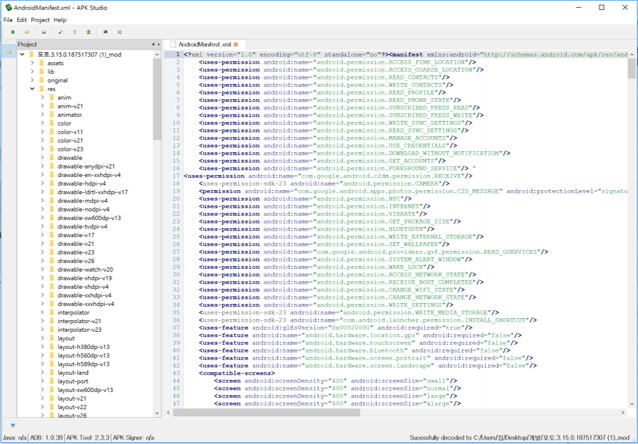Click the editor horizontal scroll right arrow
The image size is (638, 444).
623,413
